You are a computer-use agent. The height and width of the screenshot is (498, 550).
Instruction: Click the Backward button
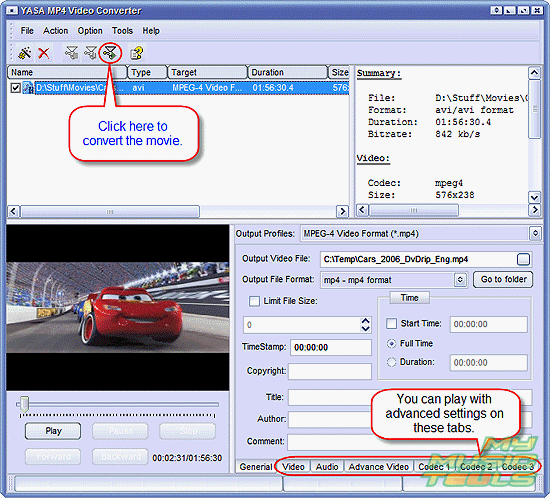click(120, 456)
